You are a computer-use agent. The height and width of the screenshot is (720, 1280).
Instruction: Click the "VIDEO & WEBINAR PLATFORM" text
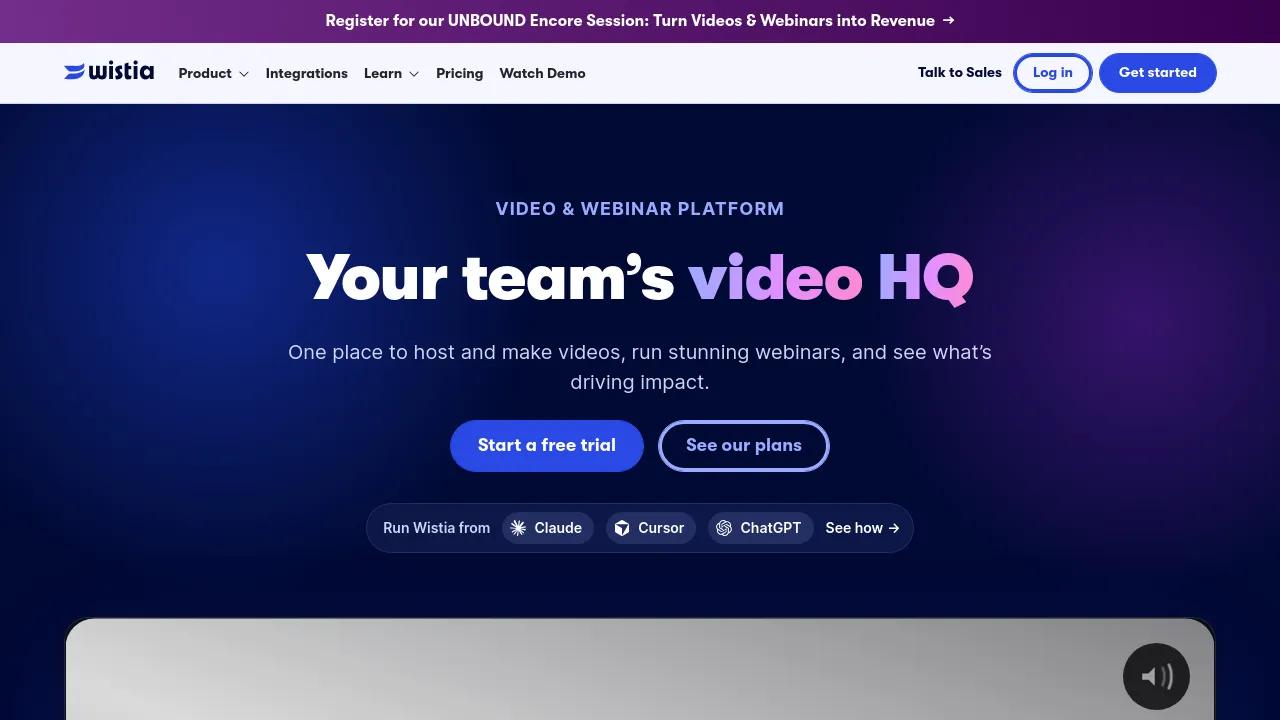click(640, 209)
